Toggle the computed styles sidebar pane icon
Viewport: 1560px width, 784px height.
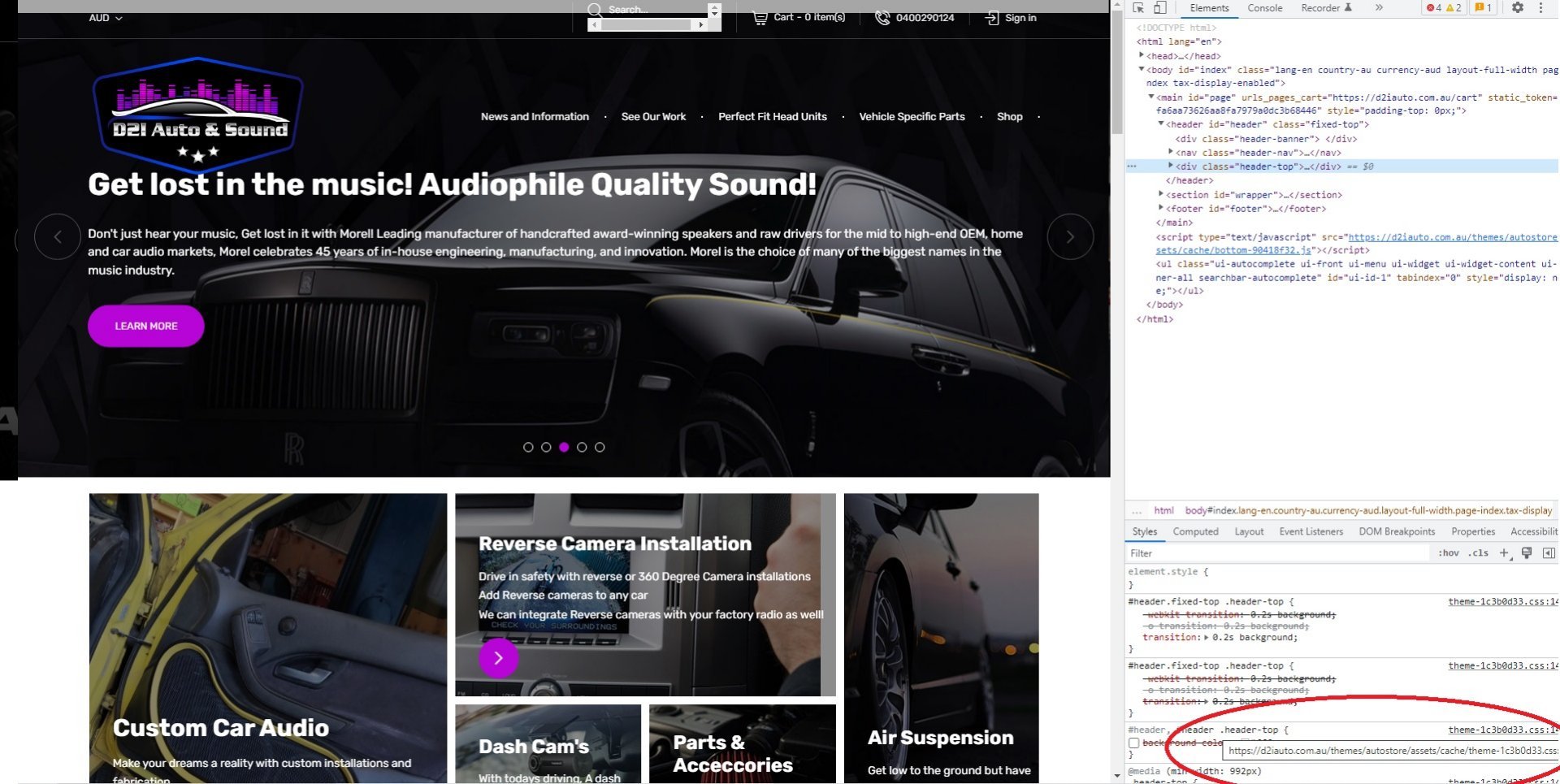[x=1549, y=553]
